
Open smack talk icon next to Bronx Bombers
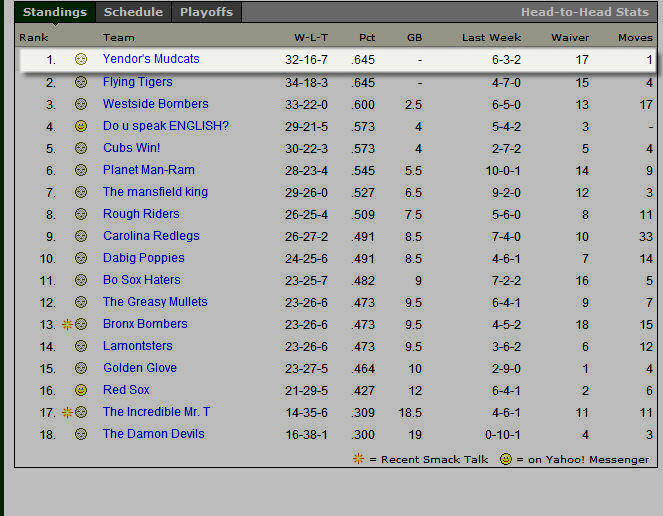[67, 325]
